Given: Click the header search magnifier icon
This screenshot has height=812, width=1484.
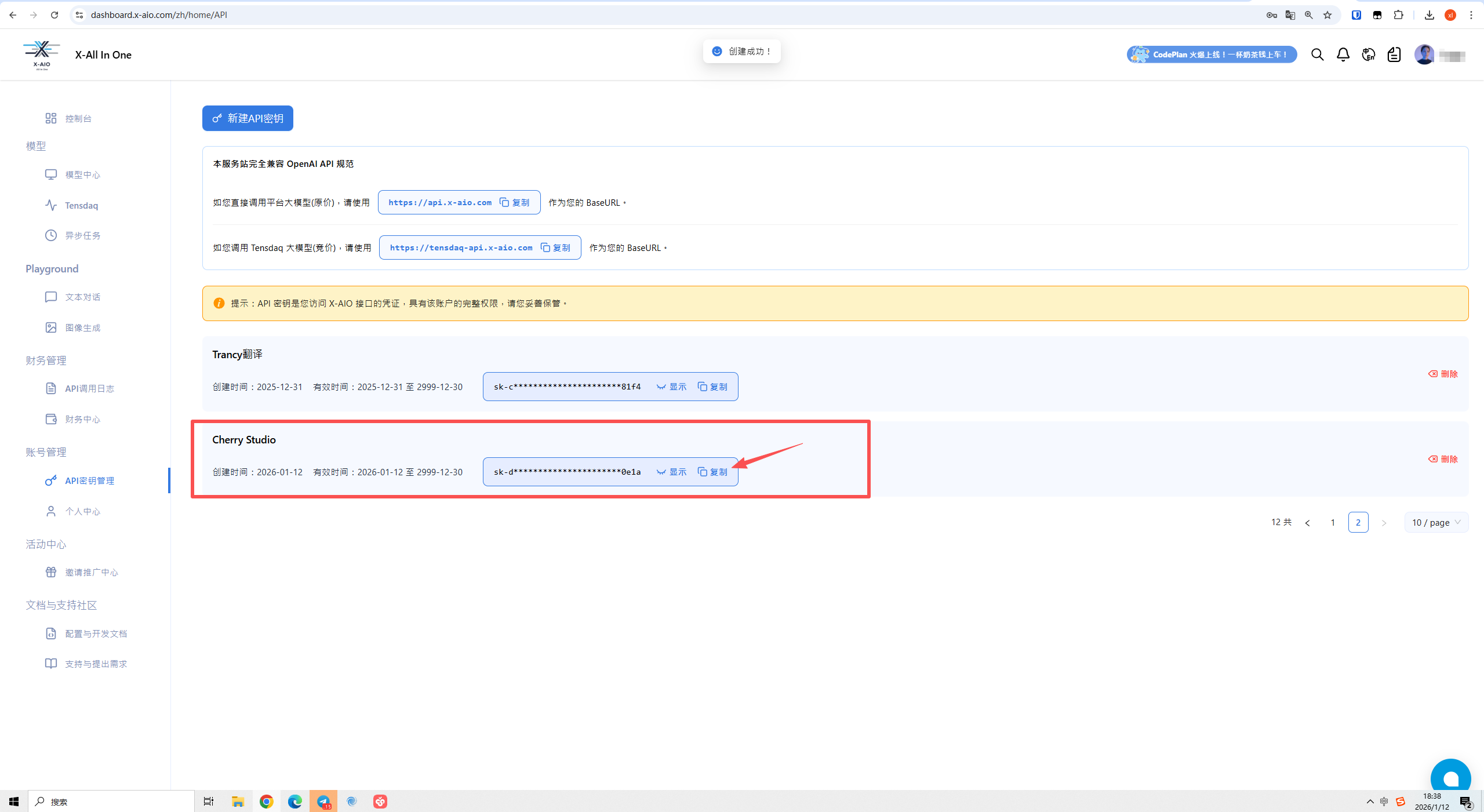Looking at the screenshot, I should [1317, 54].
